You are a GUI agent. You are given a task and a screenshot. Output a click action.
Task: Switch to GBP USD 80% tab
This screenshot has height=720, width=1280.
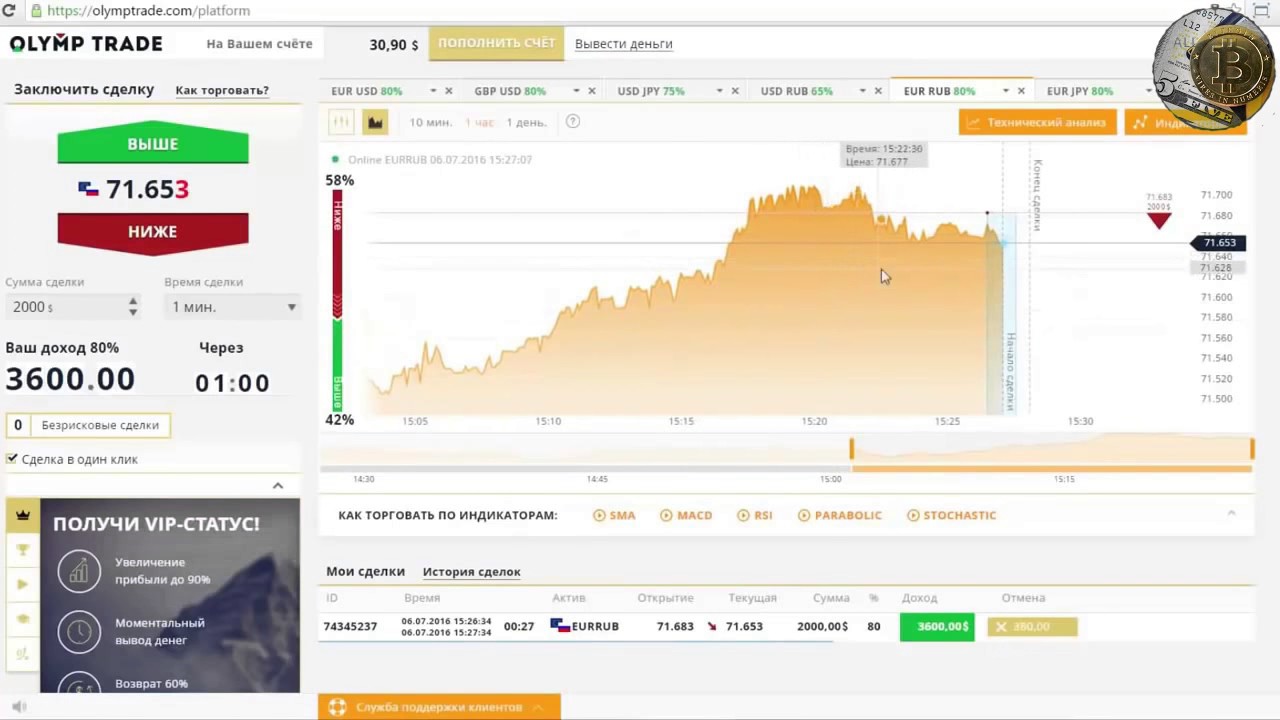510,91
